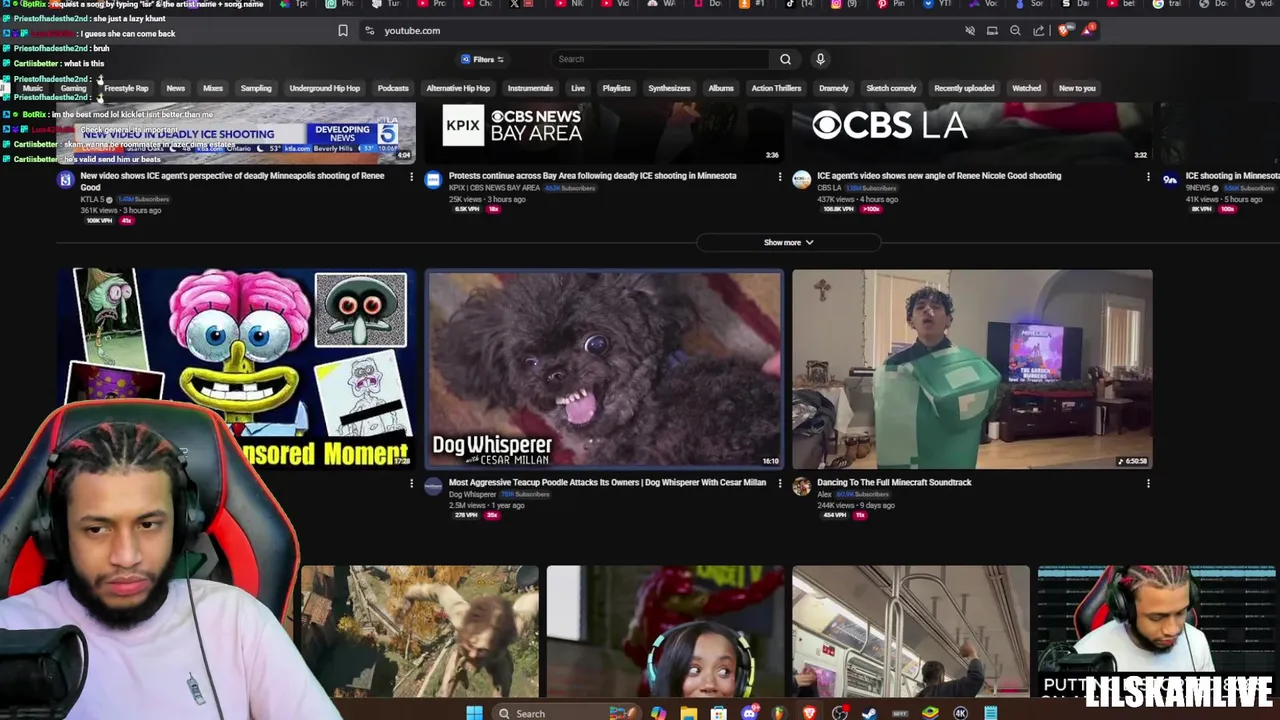Viewport: 1280px width, 720px height.
Task: Select the Playlists filter chip
Action: click(616, 88)
